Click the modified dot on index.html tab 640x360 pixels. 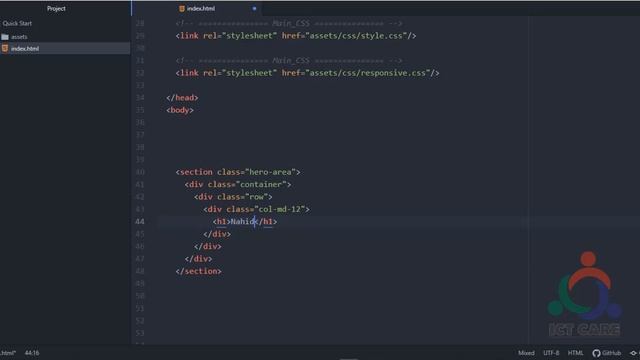[254, 9]
